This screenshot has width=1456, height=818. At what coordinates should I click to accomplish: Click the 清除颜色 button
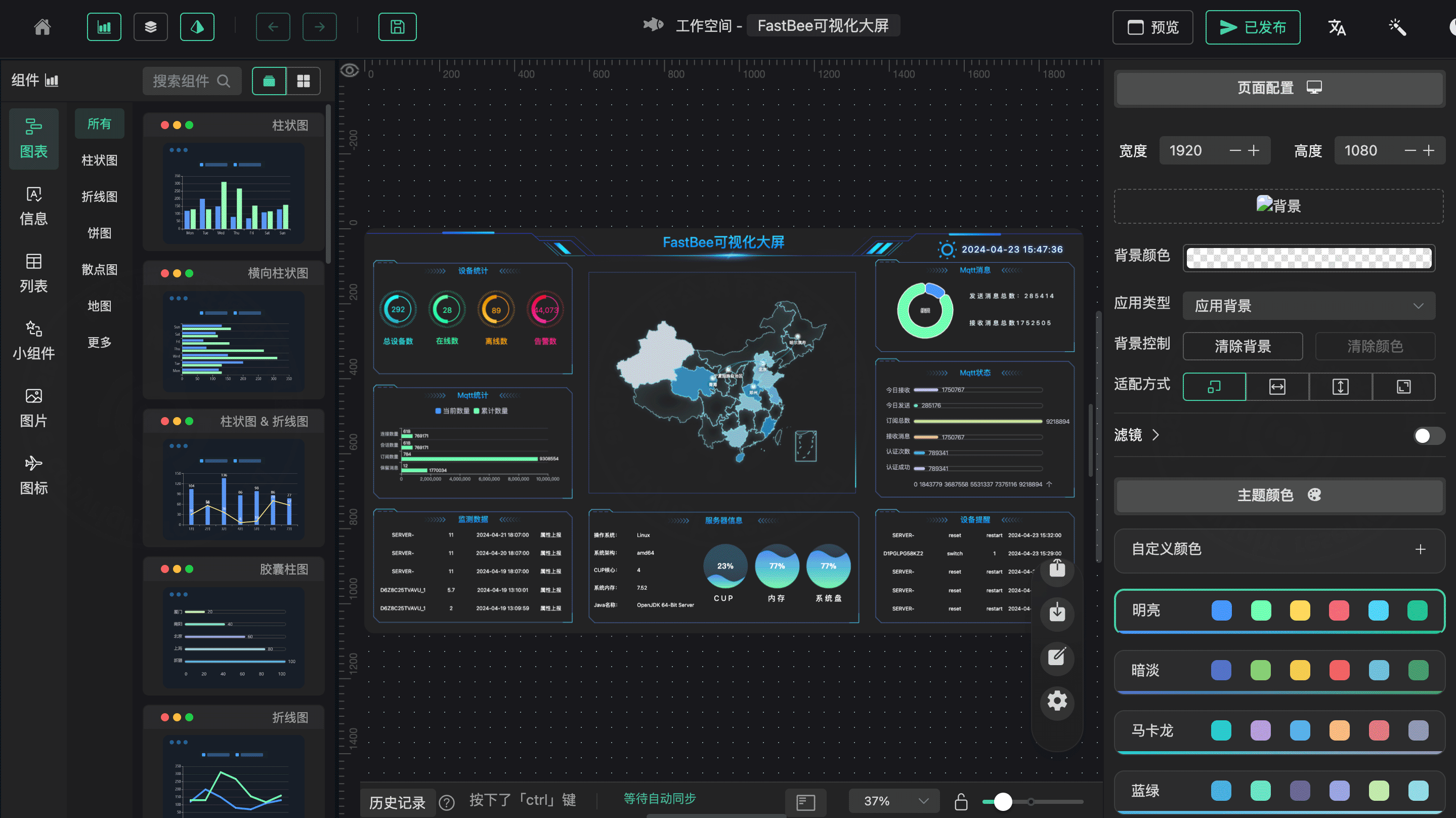(1375, 346)
